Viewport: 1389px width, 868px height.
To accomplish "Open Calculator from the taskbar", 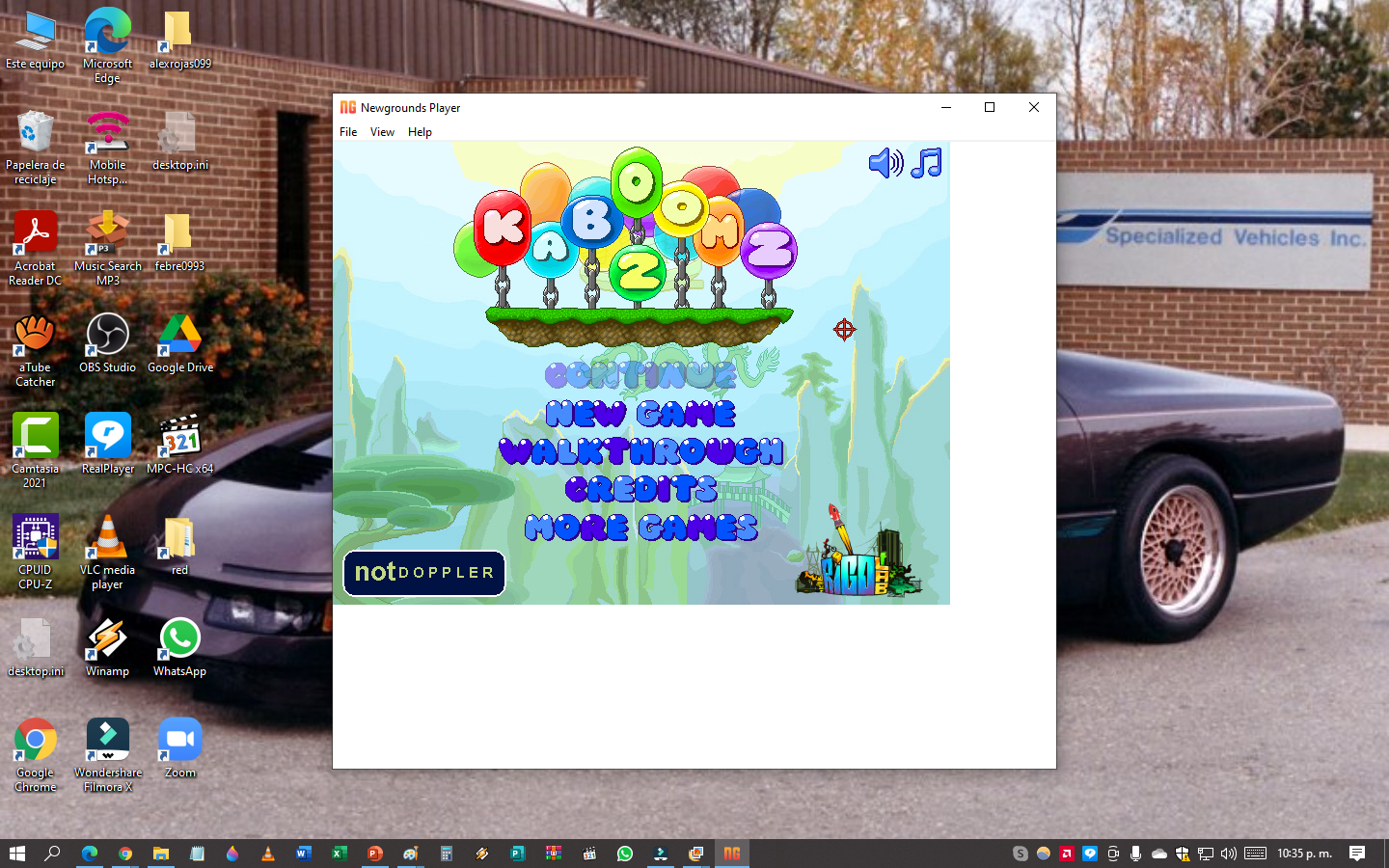I will click(447, 854).
